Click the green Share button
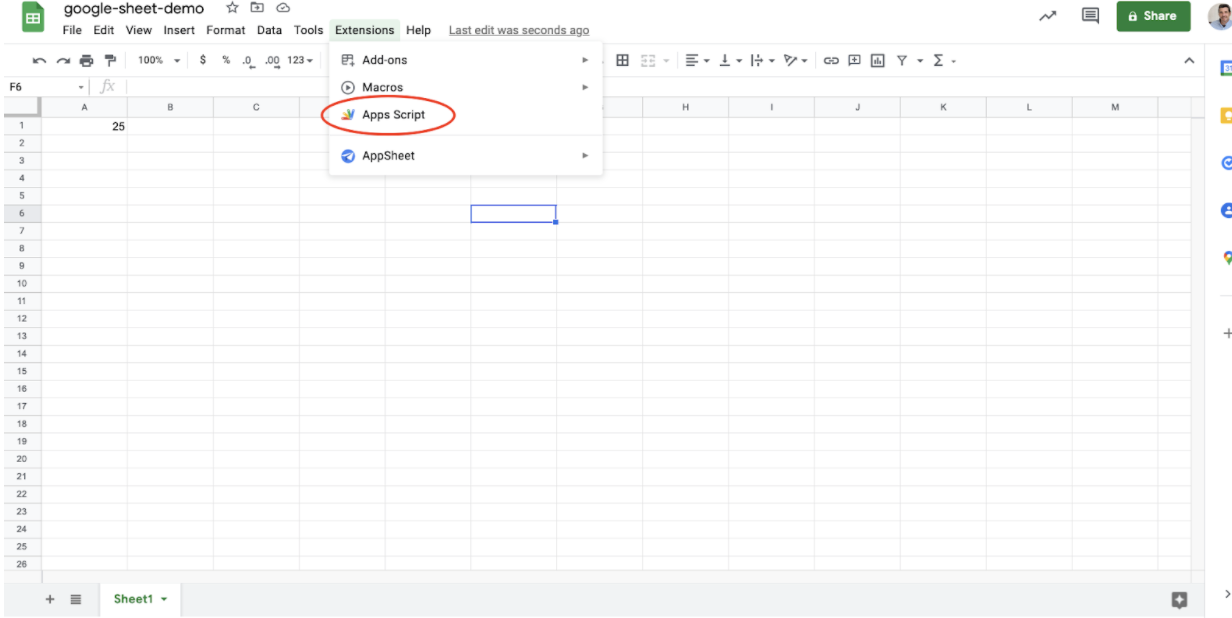This screenshot has width=1232, height=618. pos(1153,16)
